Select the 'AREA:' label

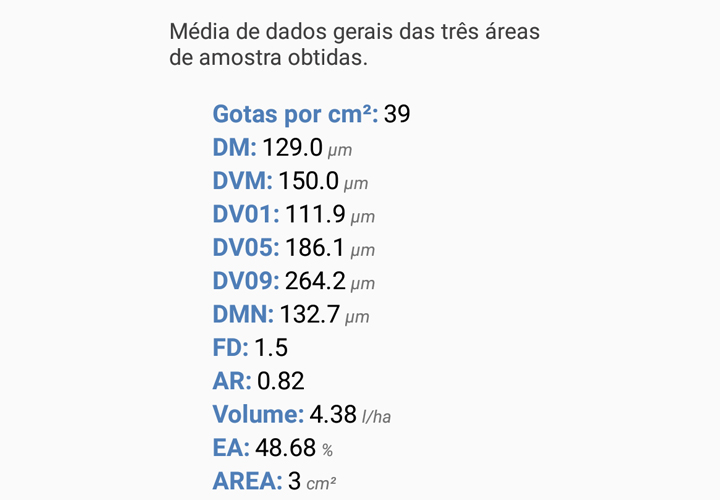pos(248,481)
